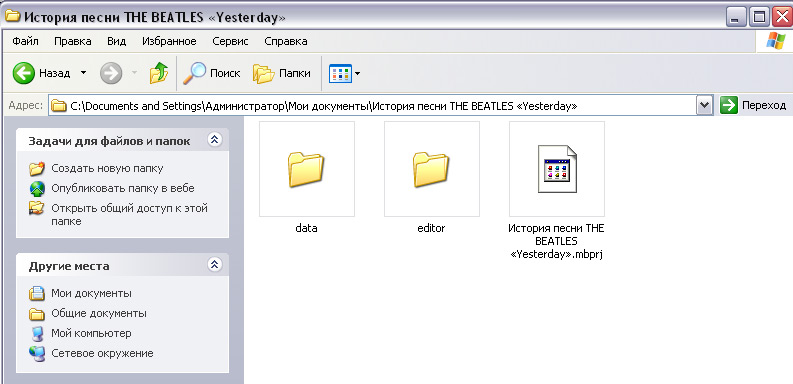Click the Windows flag logo

coord(775,41)
